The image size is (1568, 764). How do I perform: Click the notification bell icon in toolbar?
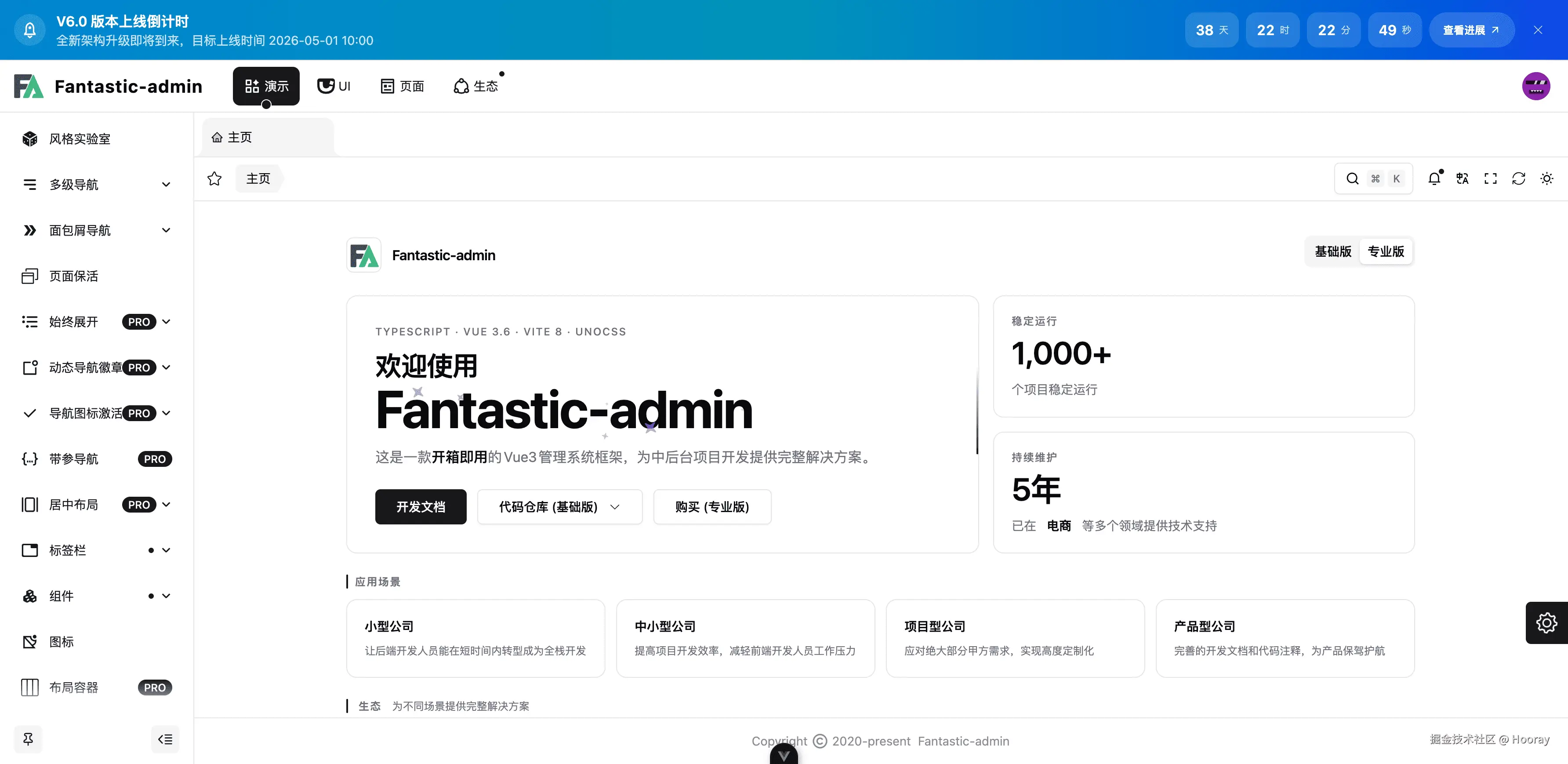[1434, 178]
